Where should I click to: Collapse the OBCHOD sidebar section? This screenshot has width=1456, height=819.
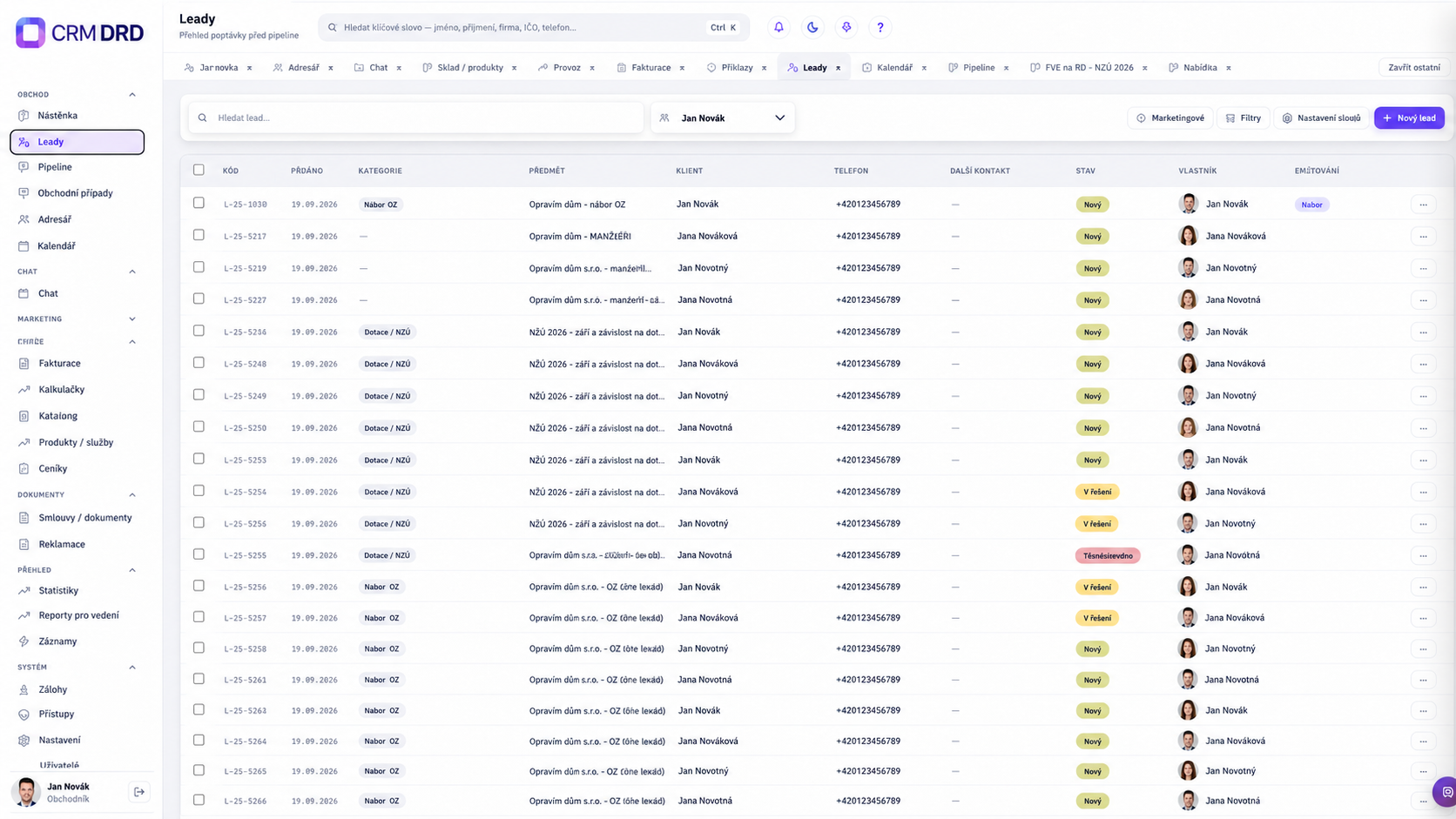click(132, 94)
